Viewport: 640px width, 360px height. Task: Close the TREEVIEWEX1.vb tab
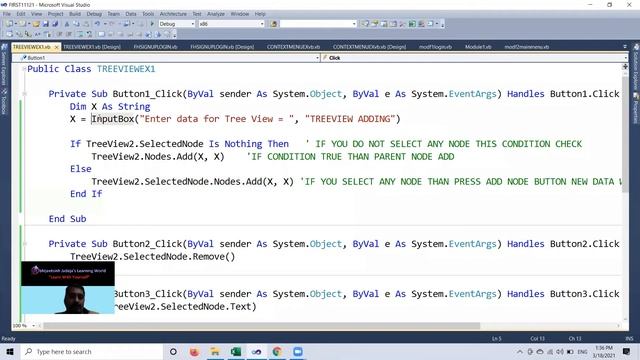click(57, 47)
